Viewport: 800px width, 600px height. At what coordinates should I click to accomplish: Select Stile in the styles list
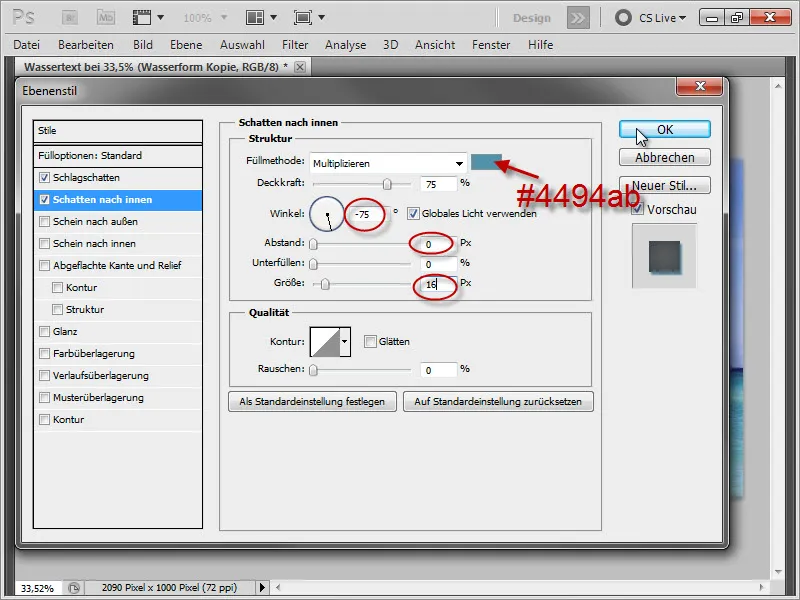tap(118, 131)
